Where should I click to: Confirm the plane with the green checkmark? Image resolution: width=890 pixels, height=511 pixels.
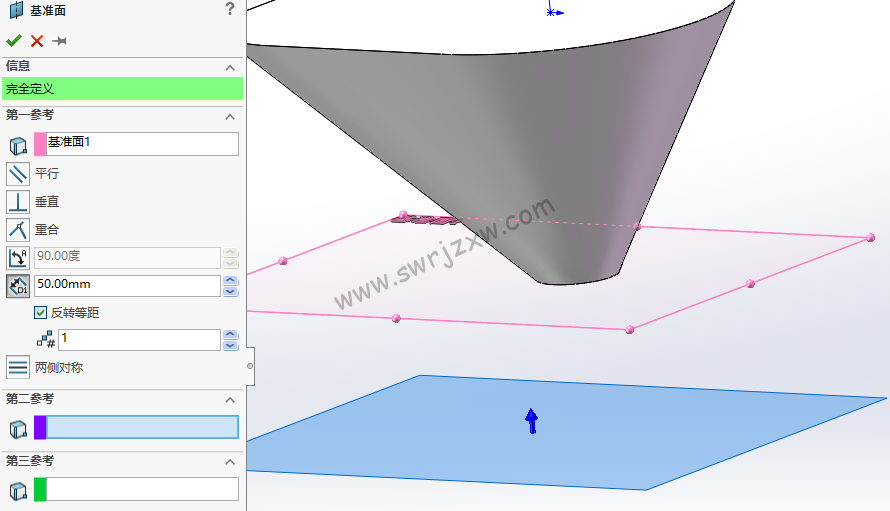pos(14,41)
